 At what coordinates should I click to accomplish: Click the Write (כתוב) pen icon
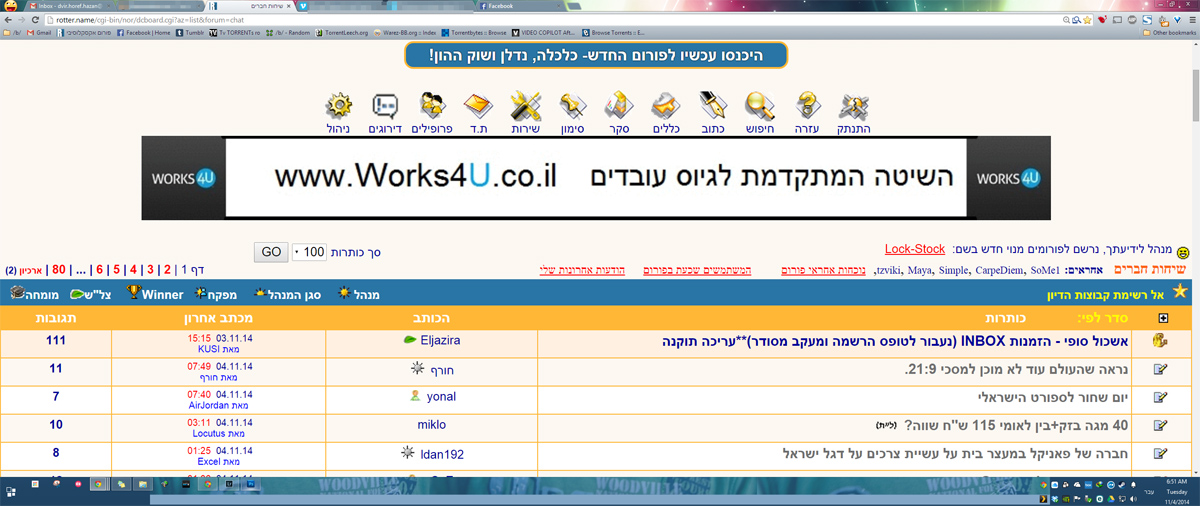[713, 106]
